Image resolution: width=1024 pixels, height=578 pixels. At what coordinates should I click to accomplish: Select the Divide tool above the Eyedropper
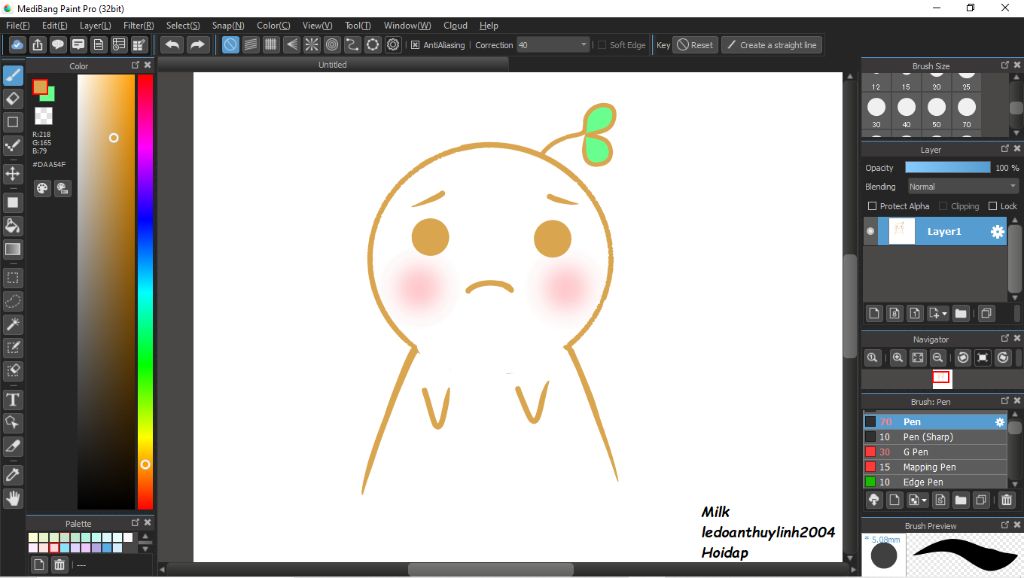[12, 446]
